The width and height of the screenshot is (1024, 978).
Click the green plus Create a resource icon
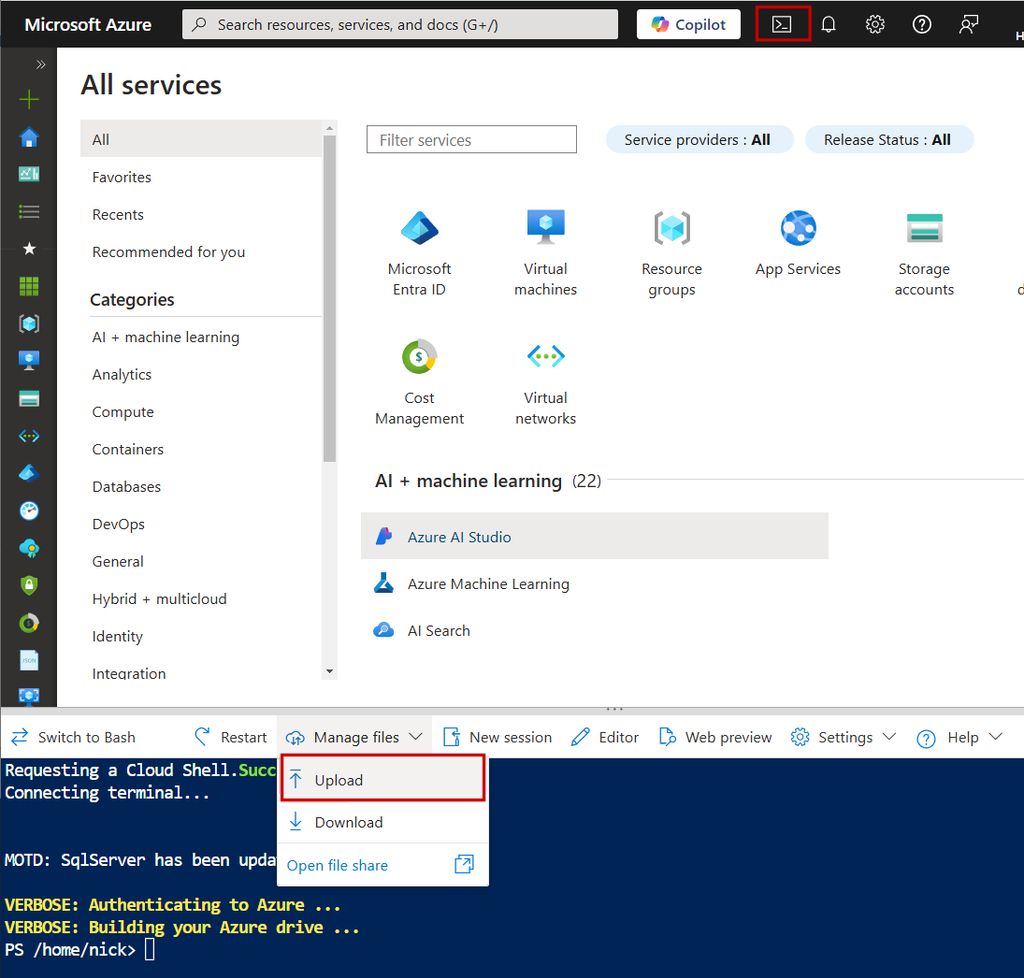tap(29, 100)
